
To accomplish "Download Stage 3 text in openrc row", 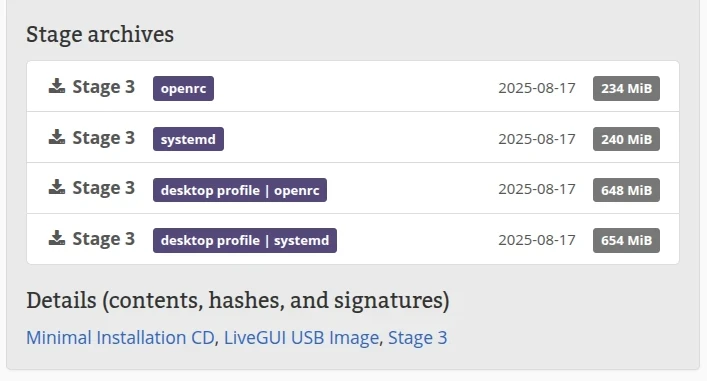I will coord(104,87).
